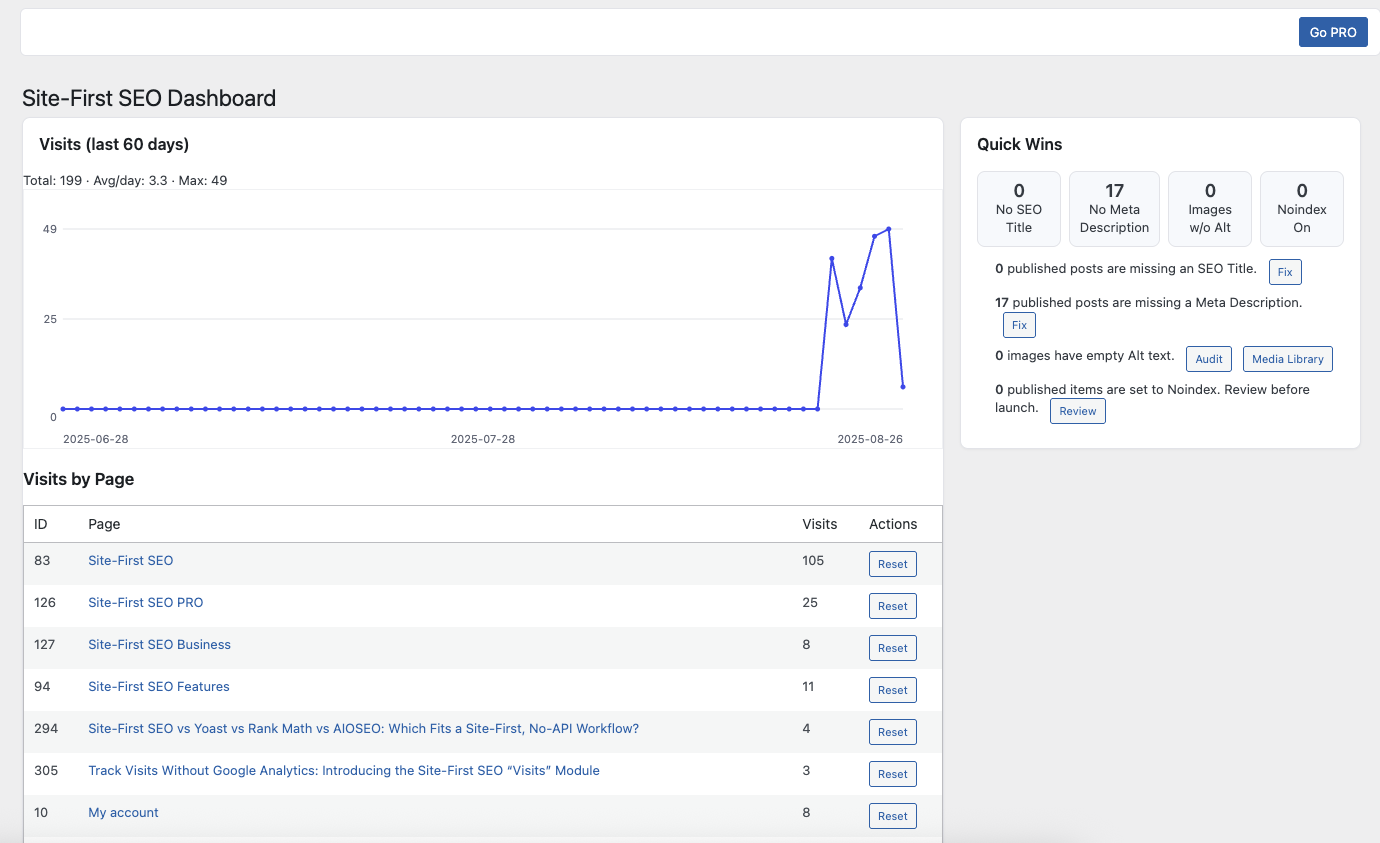
Task: Open the My account page link
Action: pos(123,813)
